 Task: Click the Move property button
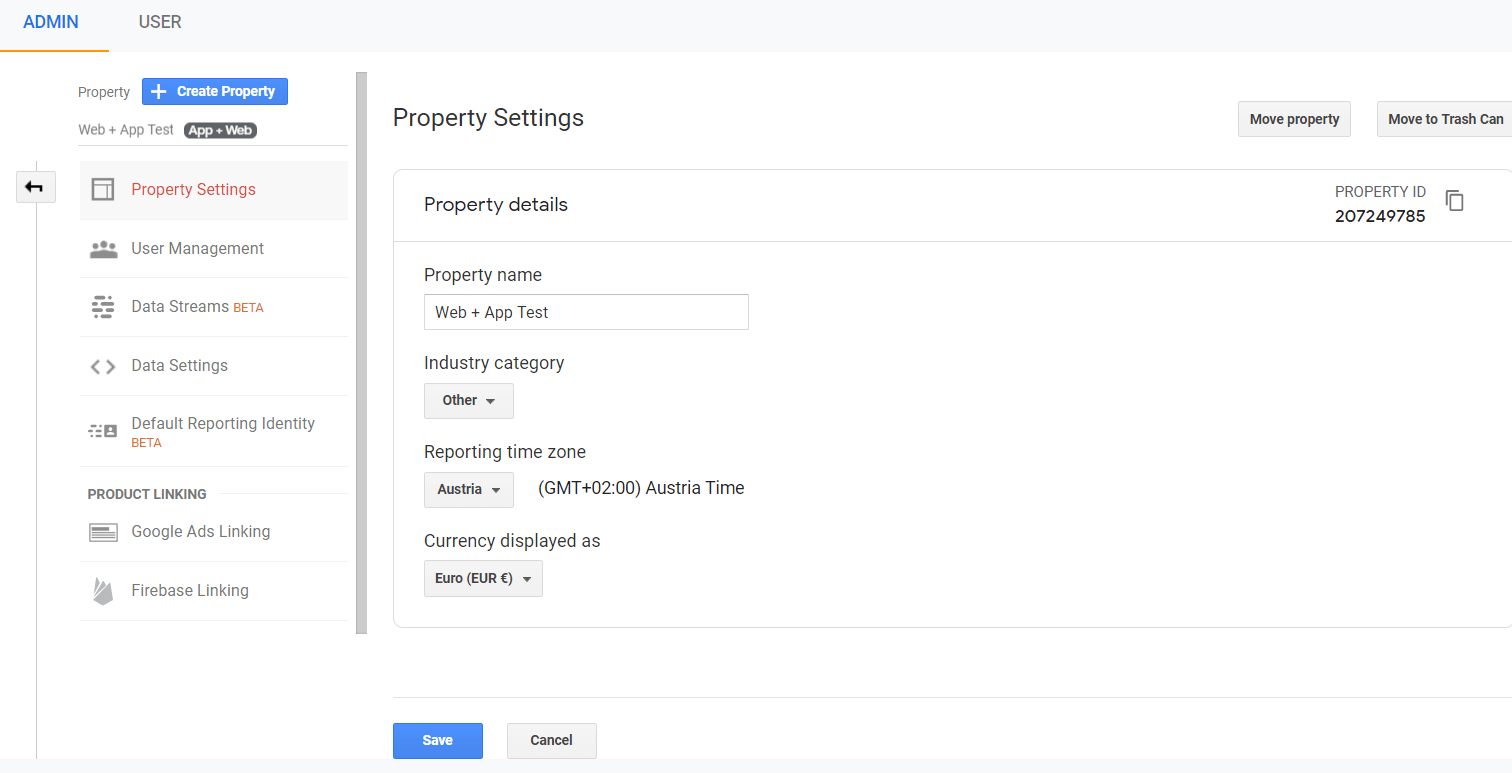coord(1294,119)
